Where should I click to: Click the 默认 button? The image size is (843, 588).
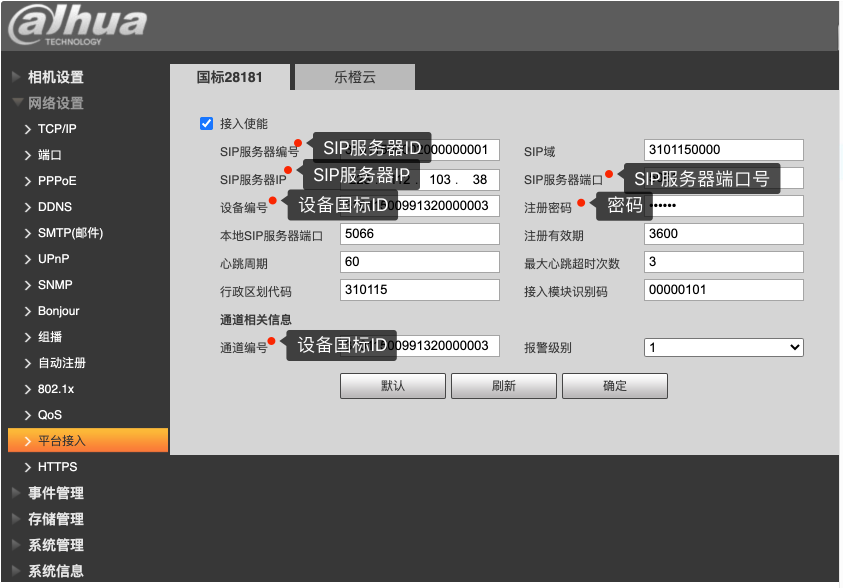393,386
